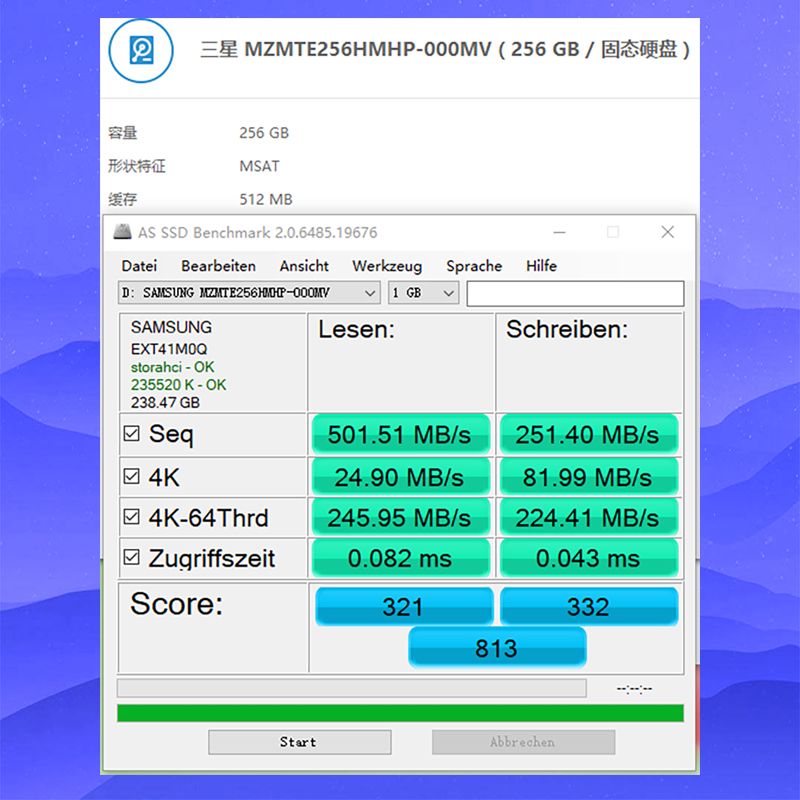Expand the 1 GB test size dropdown
Viewport: 800px width, 800px height.
(423, 293)
